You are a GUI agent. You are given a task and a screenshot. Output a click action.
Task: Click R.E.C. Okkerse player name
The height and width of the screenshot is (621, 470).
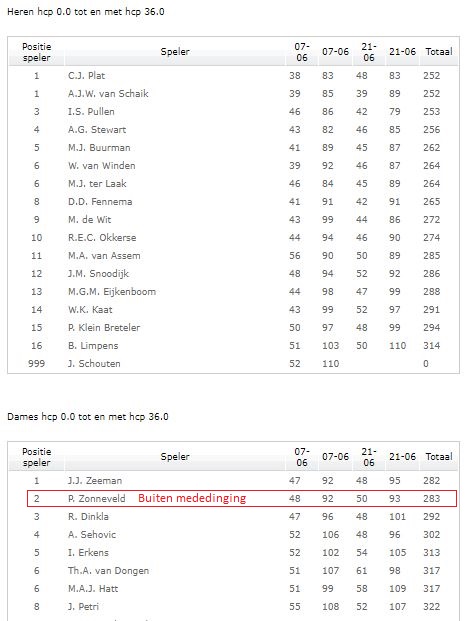coord(102,238)
